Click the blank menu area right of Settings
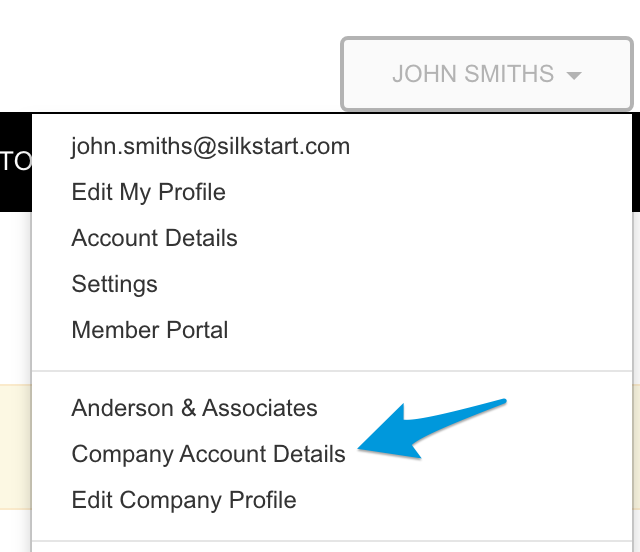Viewport: 640px width, 552px height. point(400,284)
